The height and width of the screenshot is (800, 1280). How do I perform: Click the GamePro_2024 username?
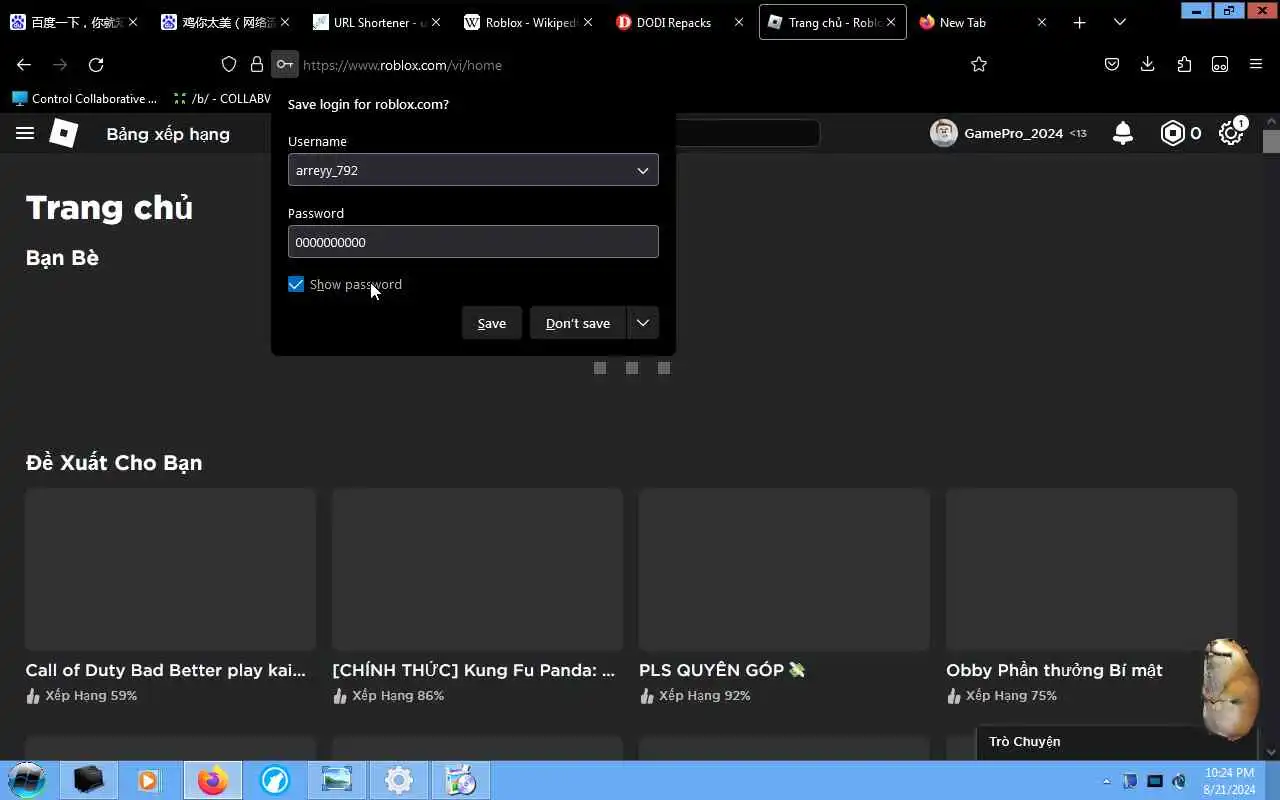tap(1013, 133)
